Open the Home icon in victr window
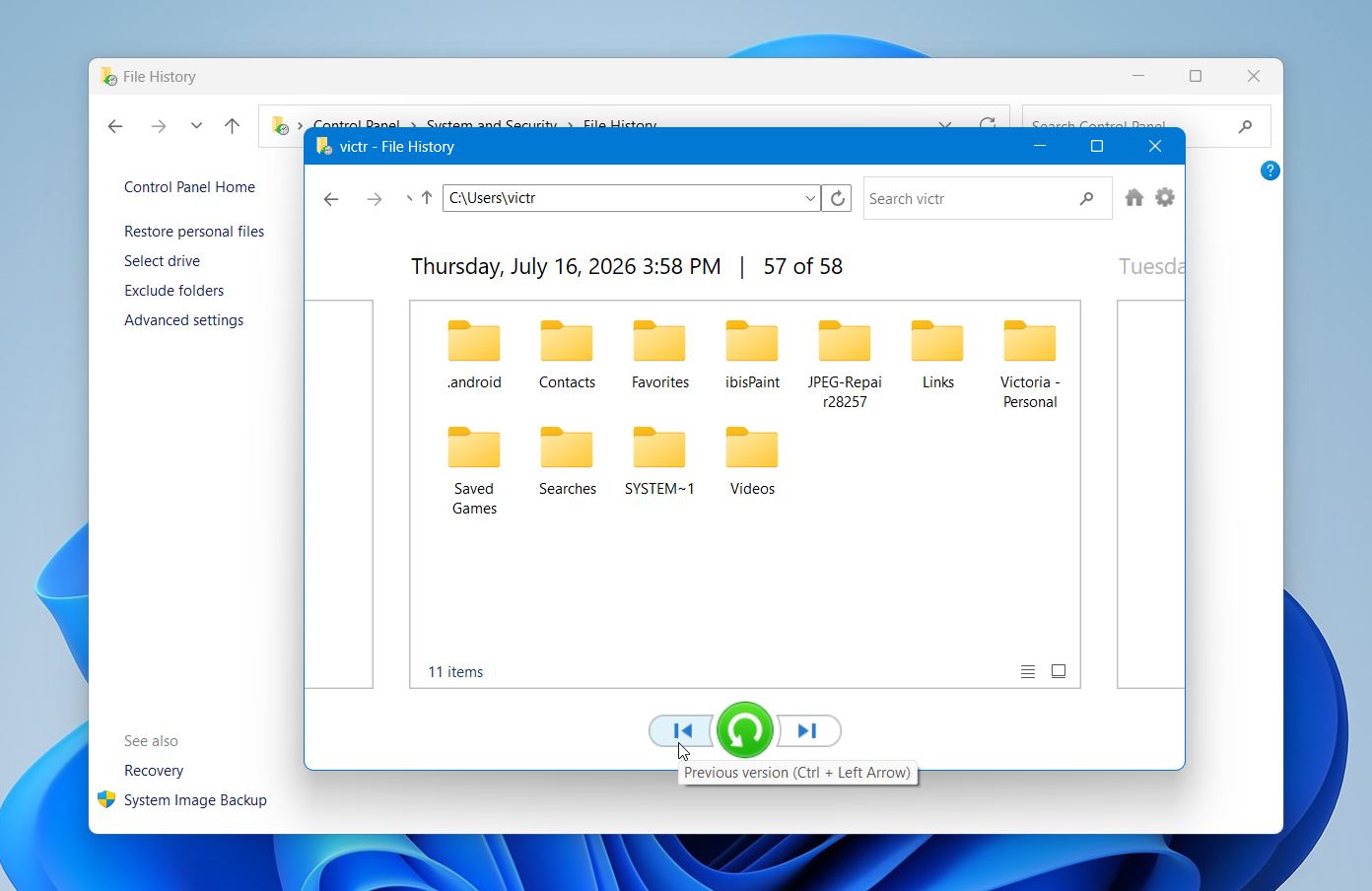1372x891 pixels. point(1134,197)
